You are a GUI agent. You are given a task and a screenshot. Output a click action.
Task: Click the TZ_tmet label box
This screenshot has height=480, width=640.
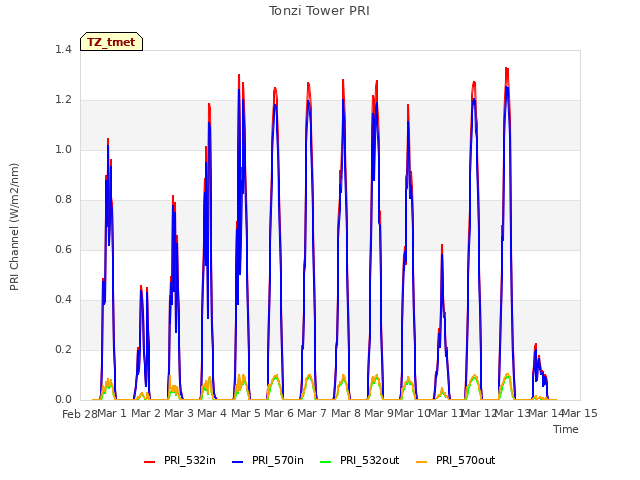coord(111,42)
